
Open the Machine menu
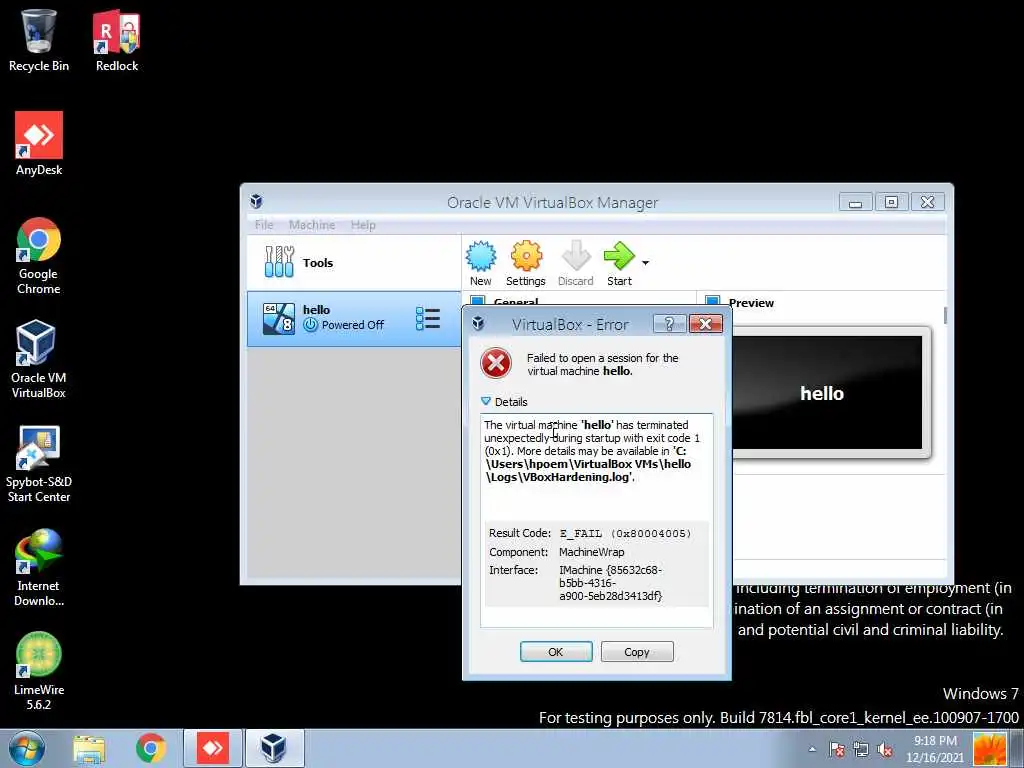(x=312, y=225)
